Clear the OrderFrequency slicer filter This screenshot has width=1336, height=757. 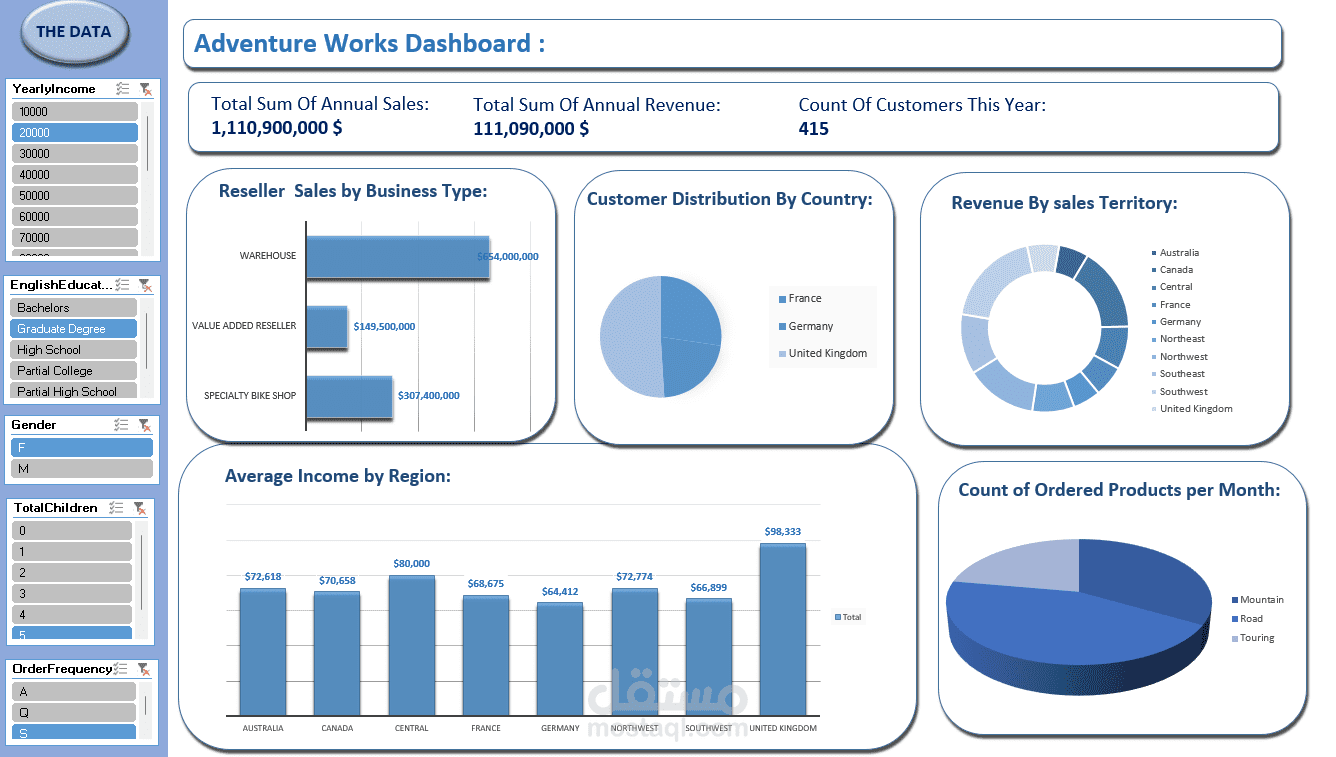coord(144,669)
